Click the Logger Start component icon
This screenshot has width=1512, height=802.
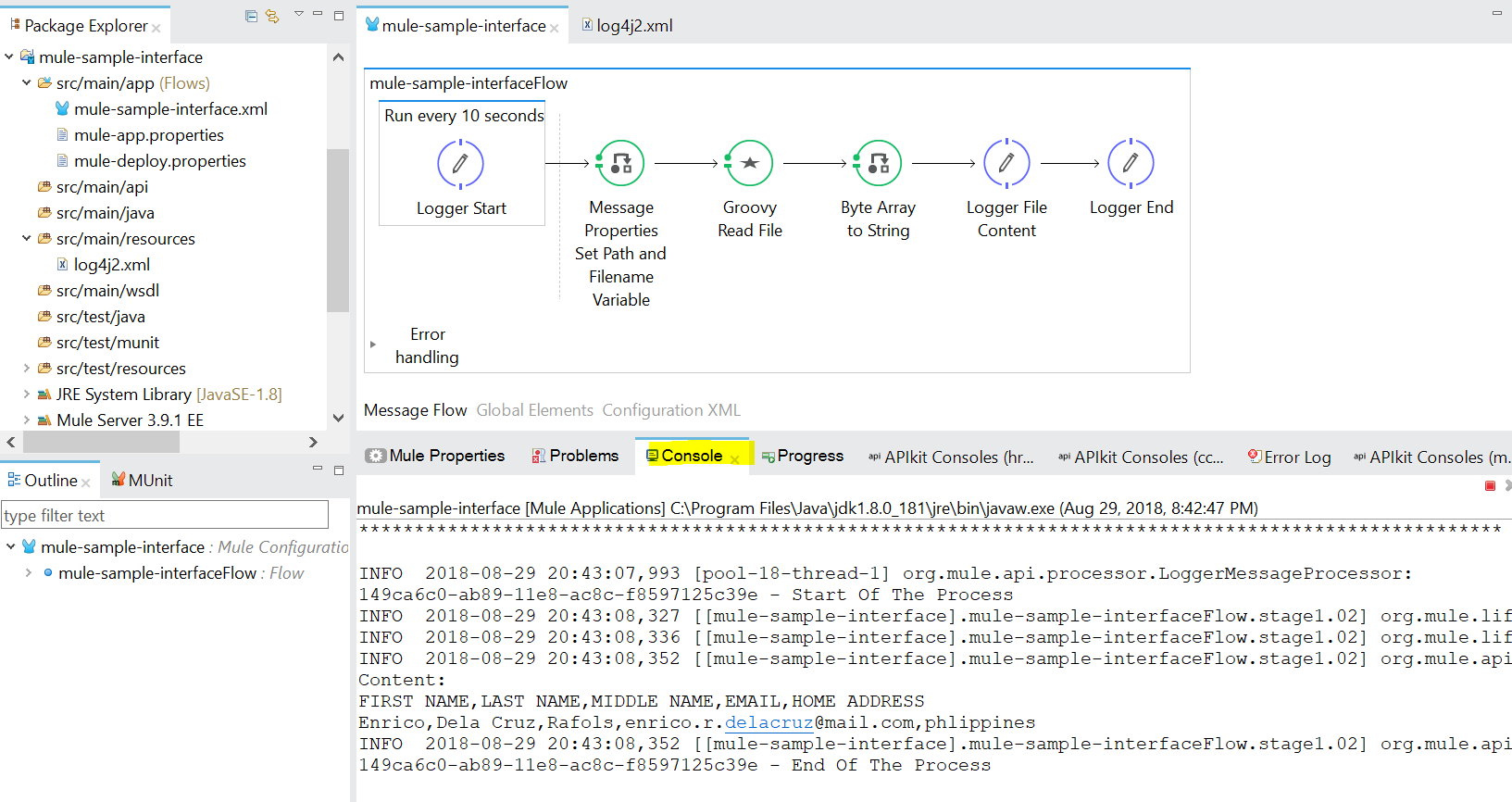tap(460, 164)
